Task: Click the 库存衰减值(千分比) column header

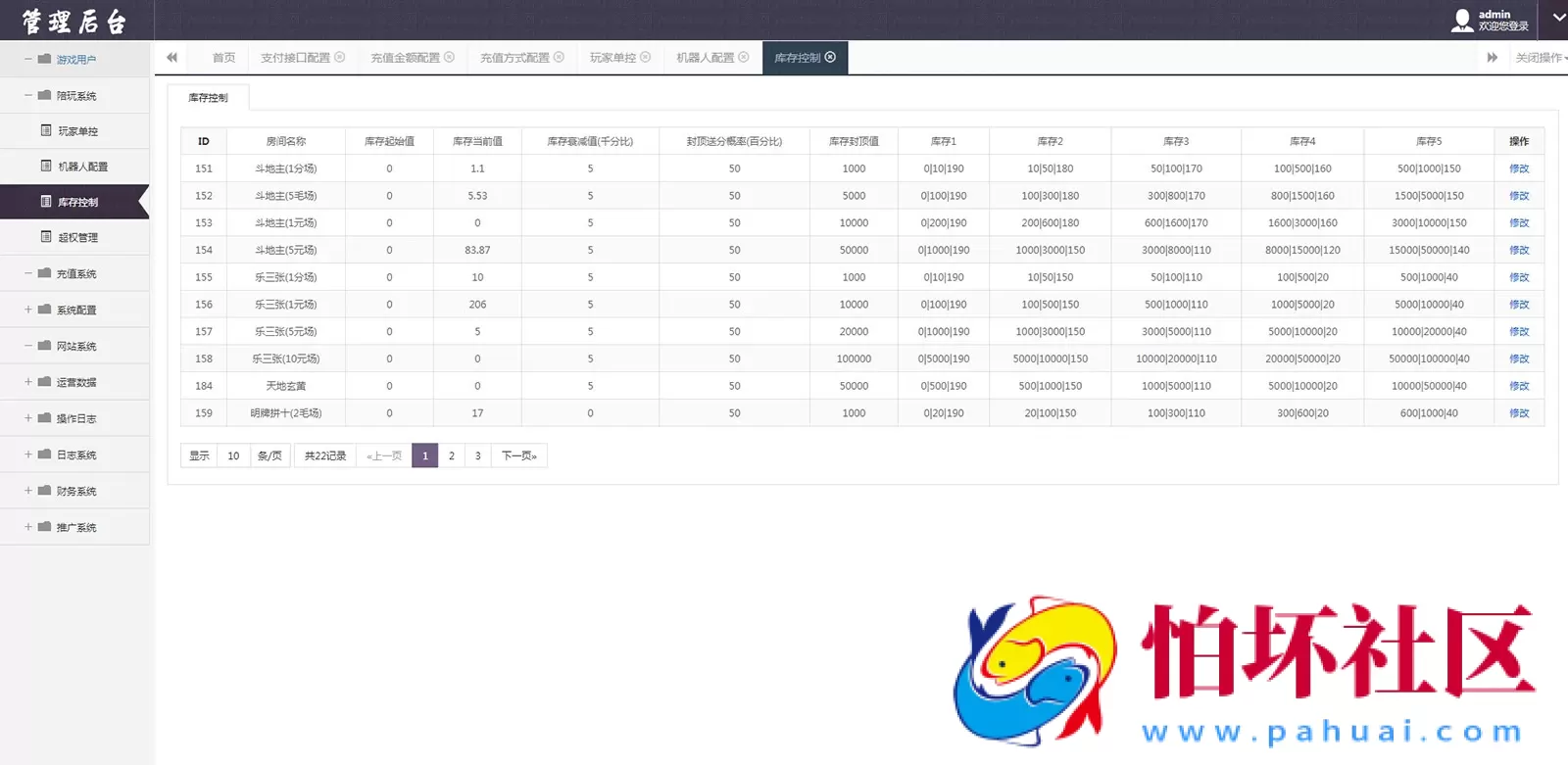Action: pos(590,141)
